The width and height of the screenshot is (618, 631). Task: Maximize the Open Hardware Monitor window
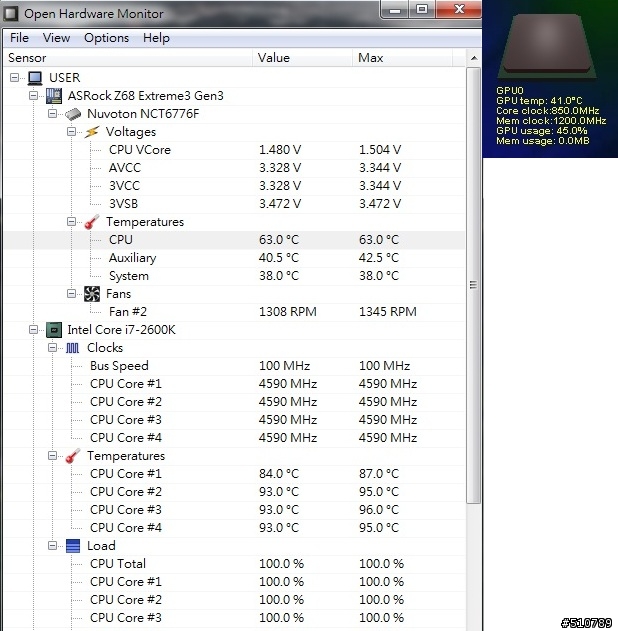(422, 9)
